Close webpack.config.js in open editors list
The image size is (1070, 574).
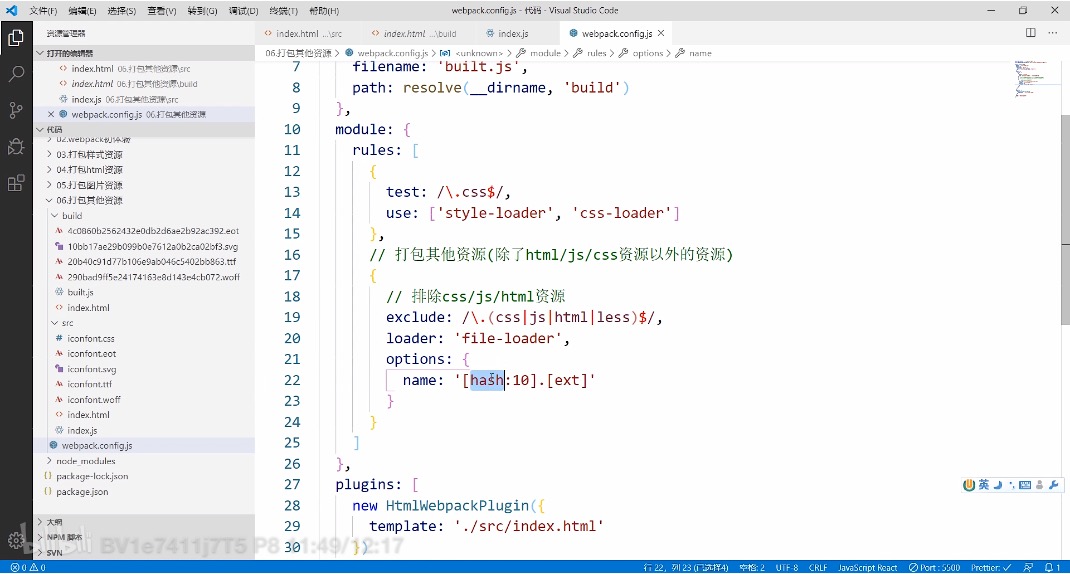point(51,114)
